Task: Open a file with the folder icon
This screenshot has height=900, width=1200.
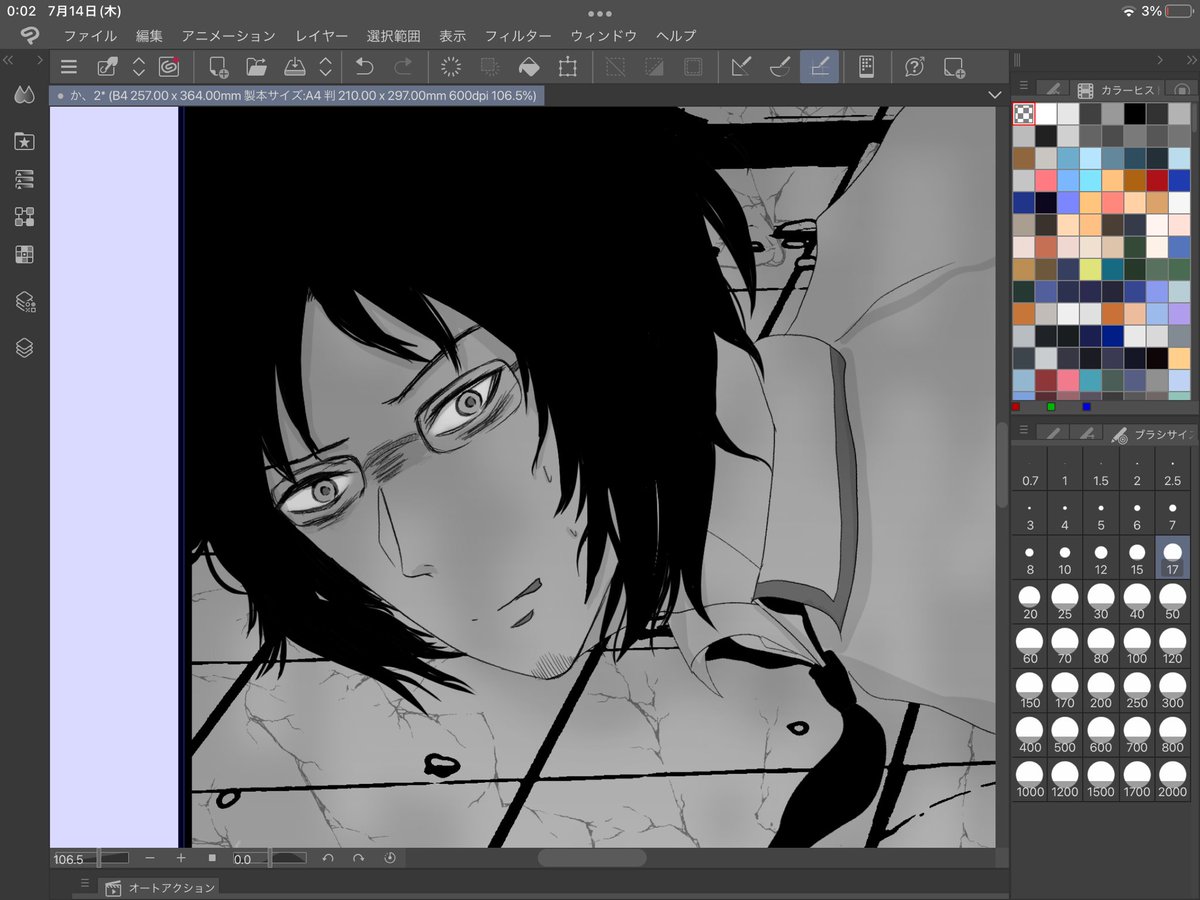Action: (x=256, y=67)
